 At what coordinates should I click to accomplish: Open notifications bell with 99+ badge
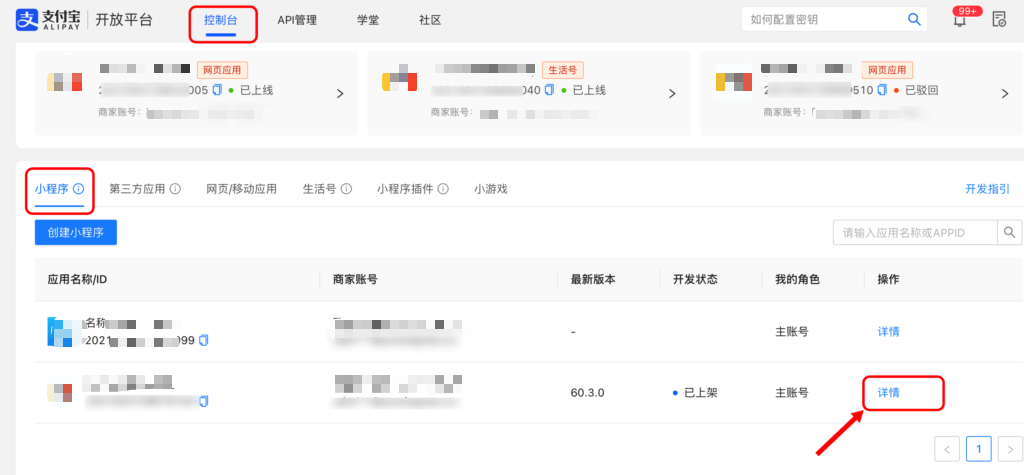tap(960, 20)
